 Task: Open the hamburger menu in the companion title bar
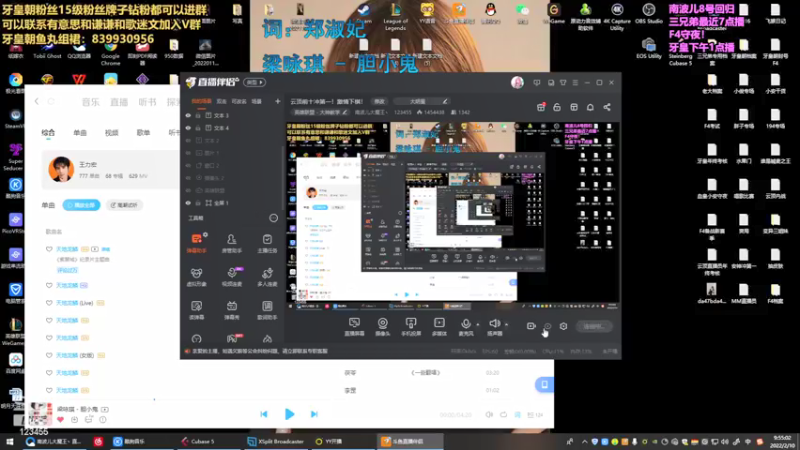point(575,83)
